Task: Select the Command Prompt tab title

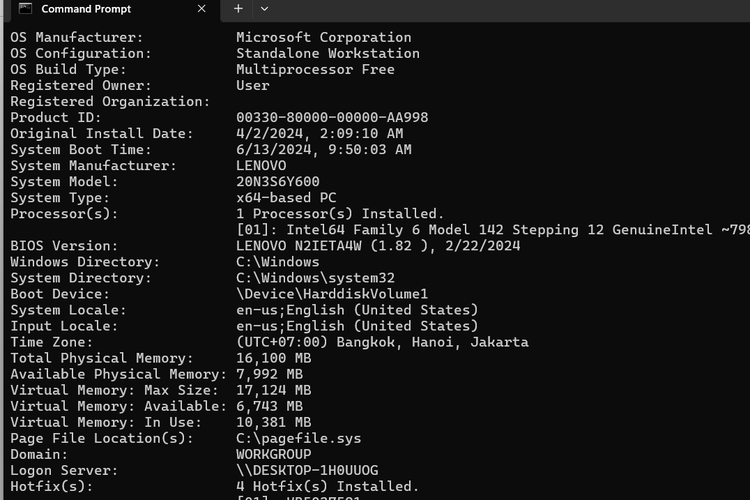Action: click(x=85, y=9)
